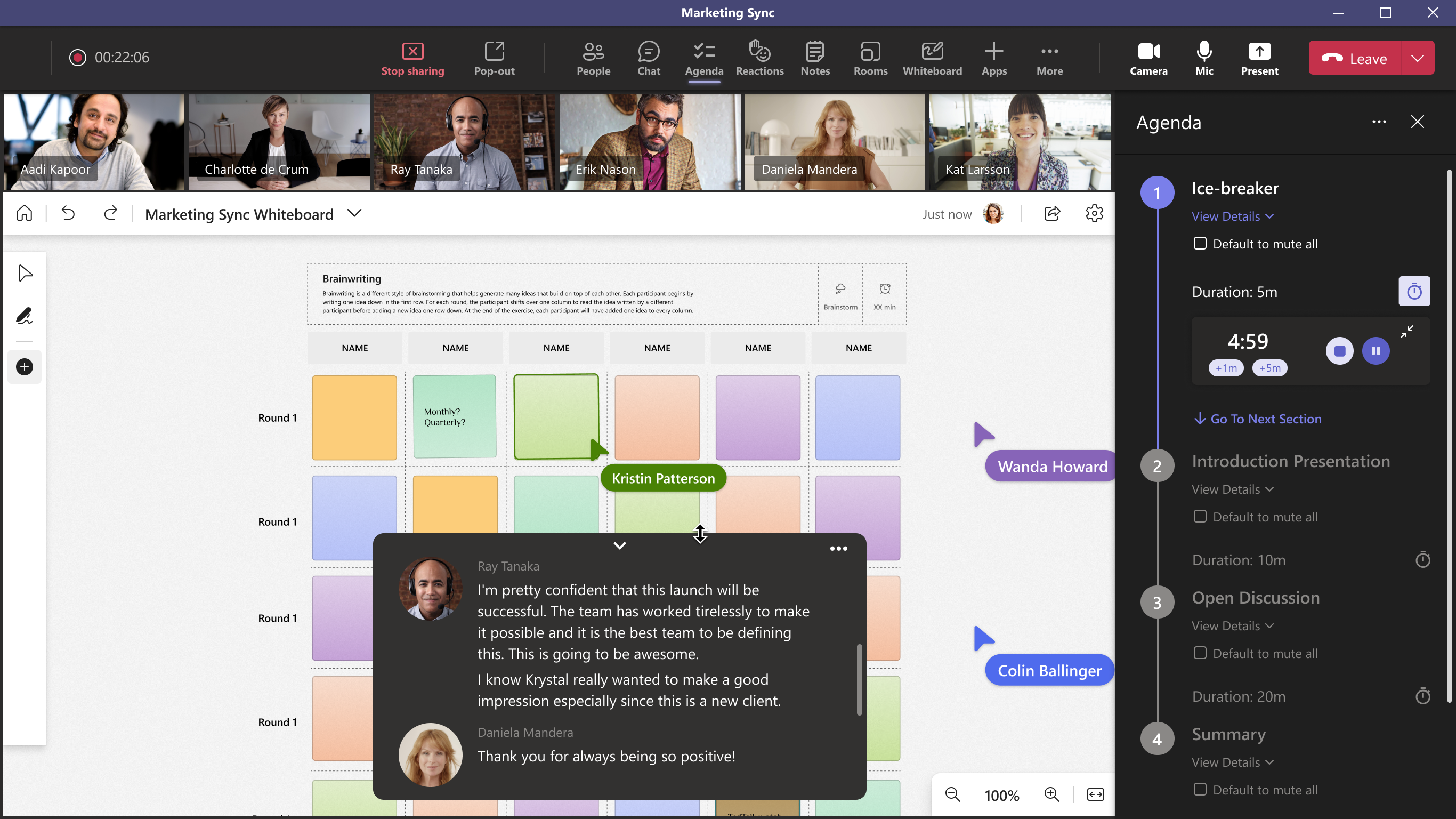Choose the Select pointer tool
1456x819 pixels.
(25, 273)
